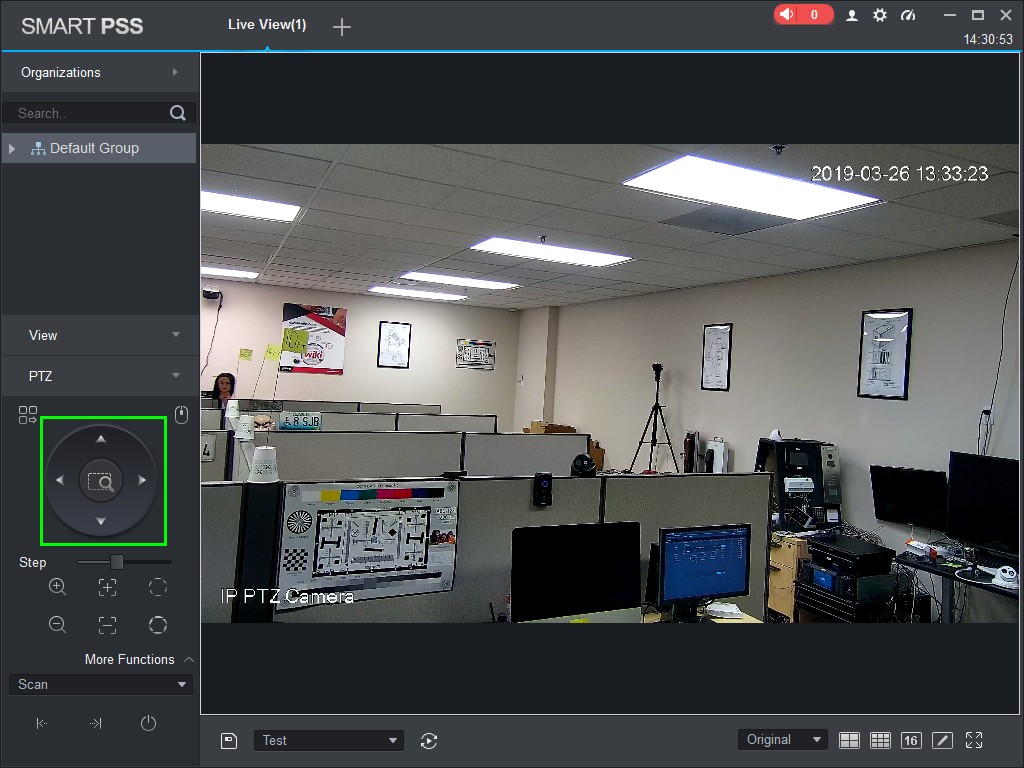Click the iris close circle icon

click(158, 625)
